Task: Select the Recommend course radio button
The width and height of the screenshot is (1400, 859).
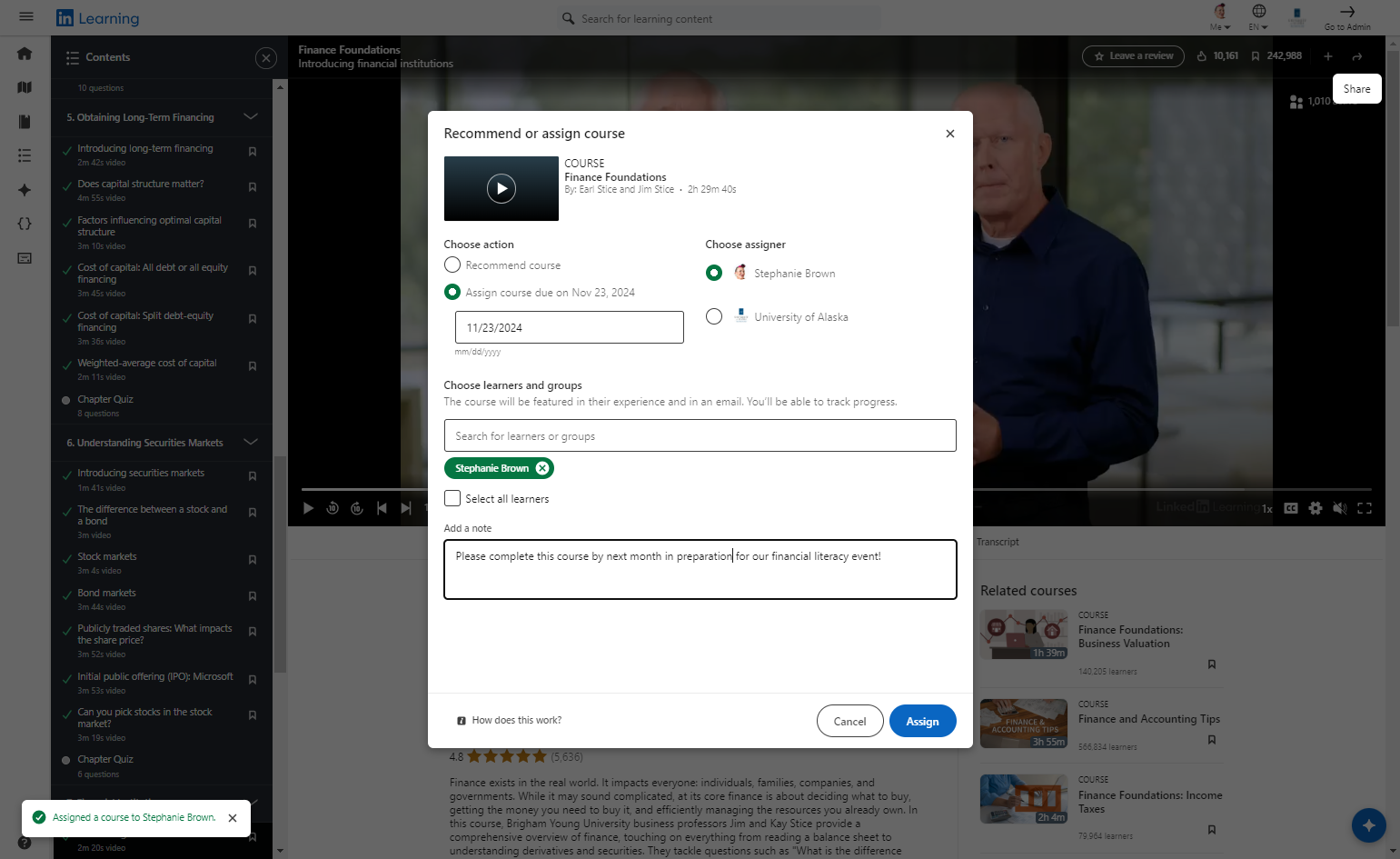Action: point(452,265)
